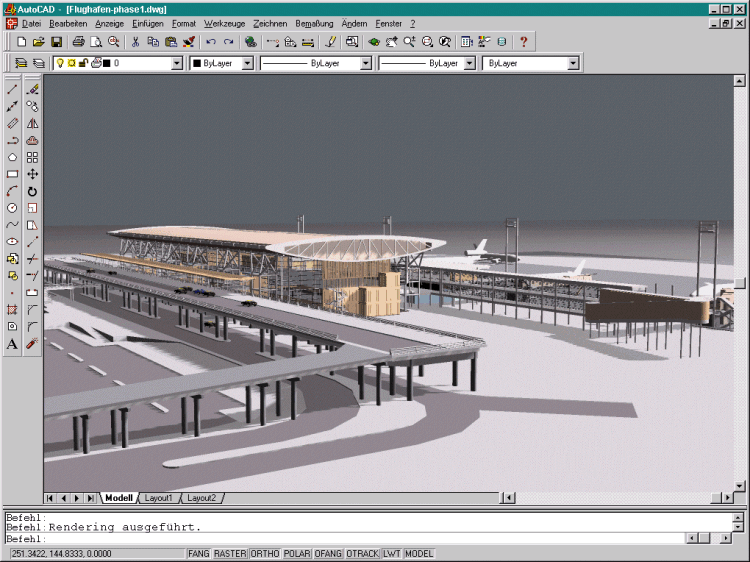Select the Rectangle tool
The height and width of the screenshot is (562, 750).
(x=12, y=174)
